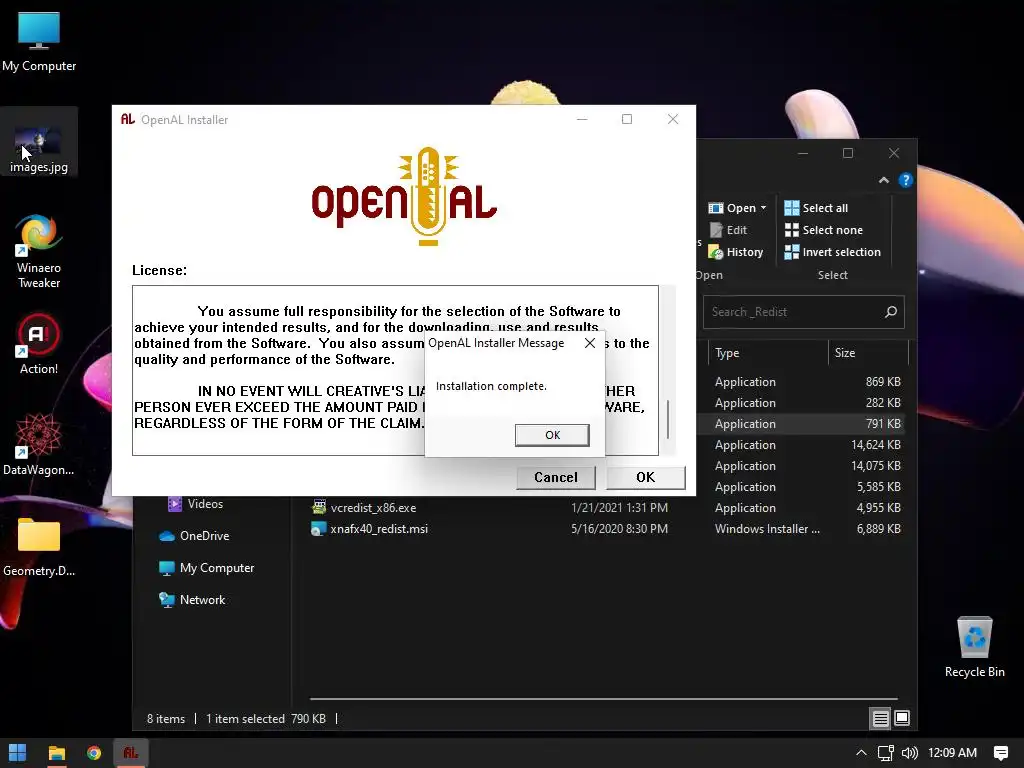
Task: Click Edit in the Explorer ribbon
Action: tap(729, 230)
